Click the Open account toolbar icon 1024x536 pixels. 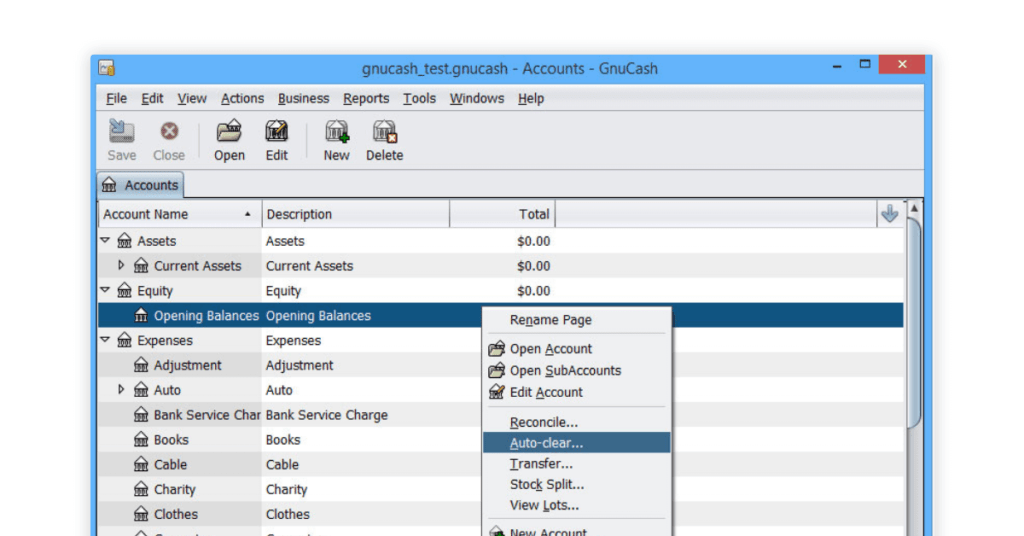point(229,131)
